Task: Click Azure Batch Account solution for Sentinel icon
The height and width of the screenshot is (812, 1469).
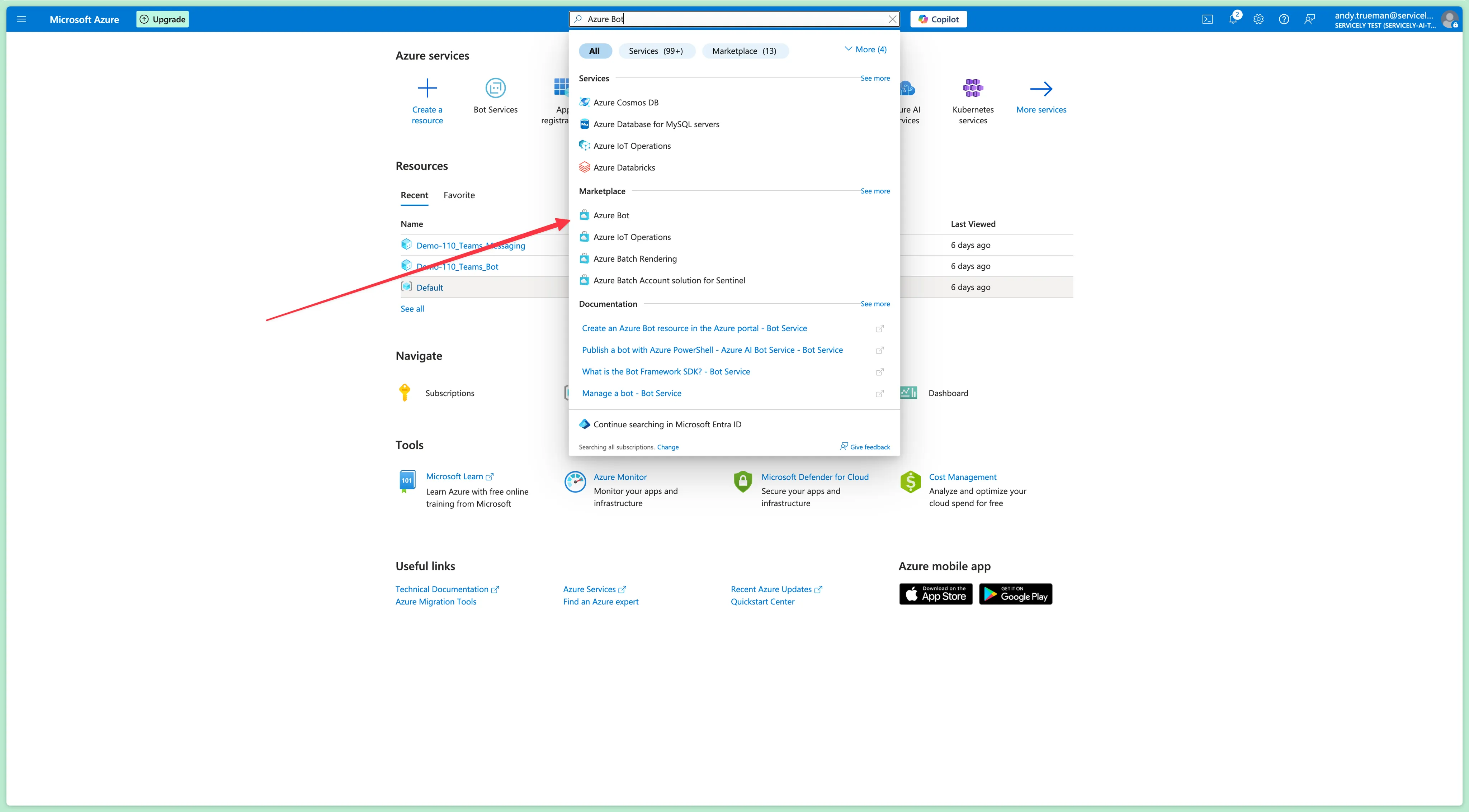Action: pos(585,281)
